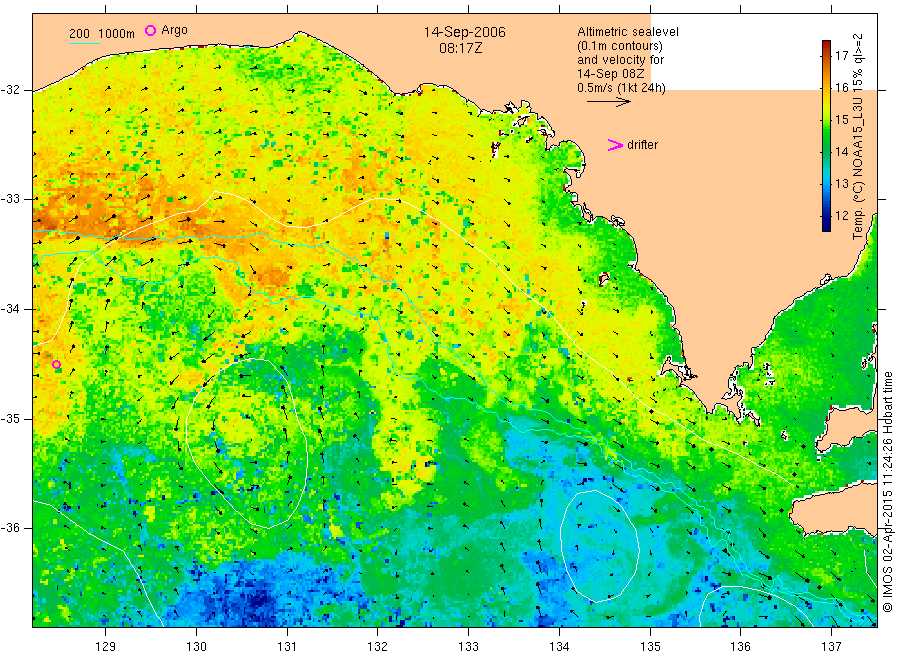Screen dimensions: 900x660
Task: Click the 'Altimetric sealevel' caption text
Action: (628, 32)
